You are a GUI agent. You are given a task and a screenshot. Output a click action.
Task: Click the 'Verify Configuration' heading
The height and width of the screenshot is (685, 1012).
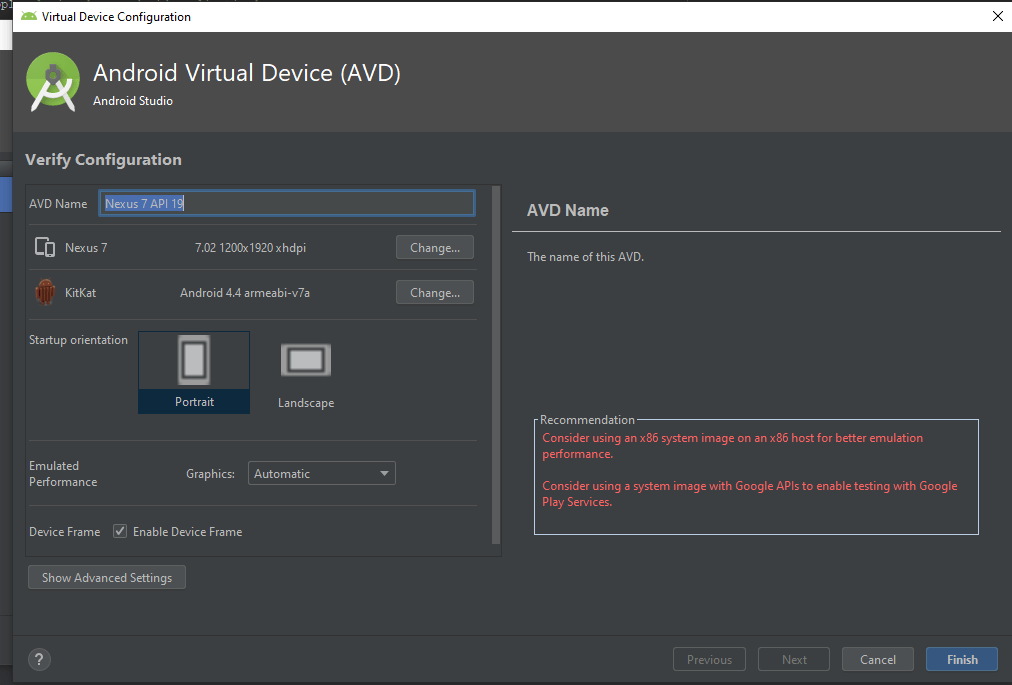point(103,160)
